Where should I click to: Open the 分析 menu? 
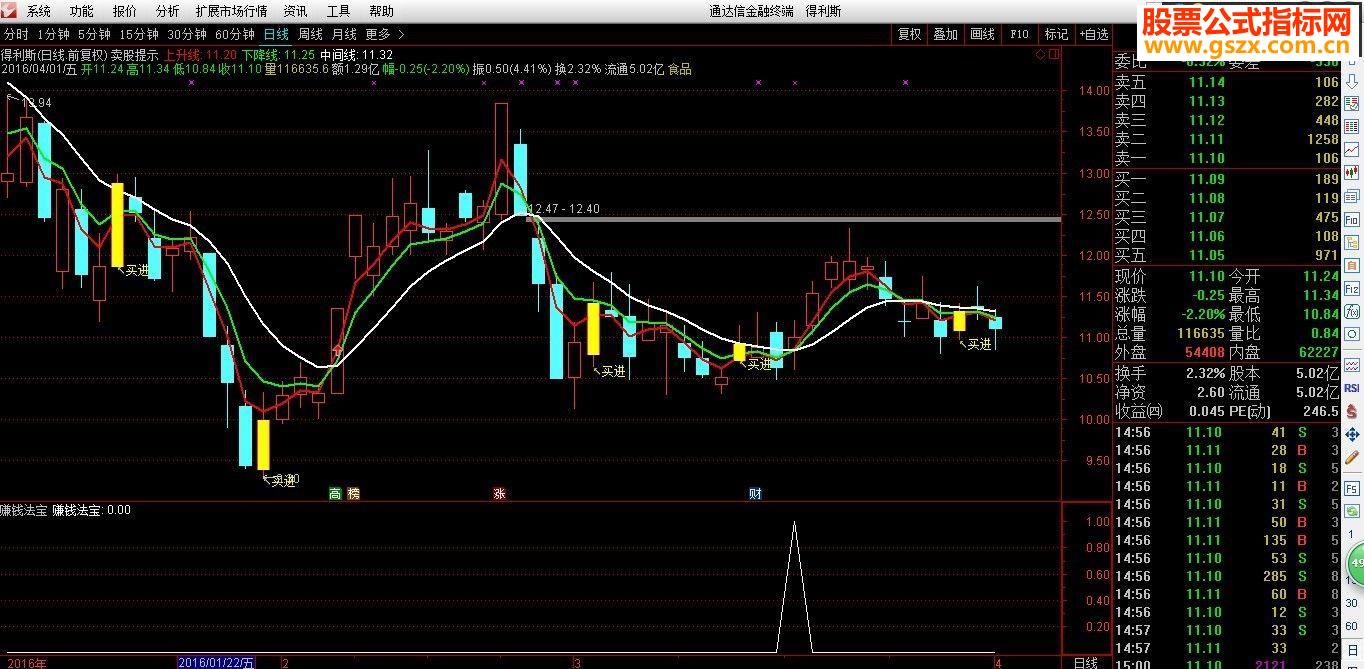click(x=167, y=11)
